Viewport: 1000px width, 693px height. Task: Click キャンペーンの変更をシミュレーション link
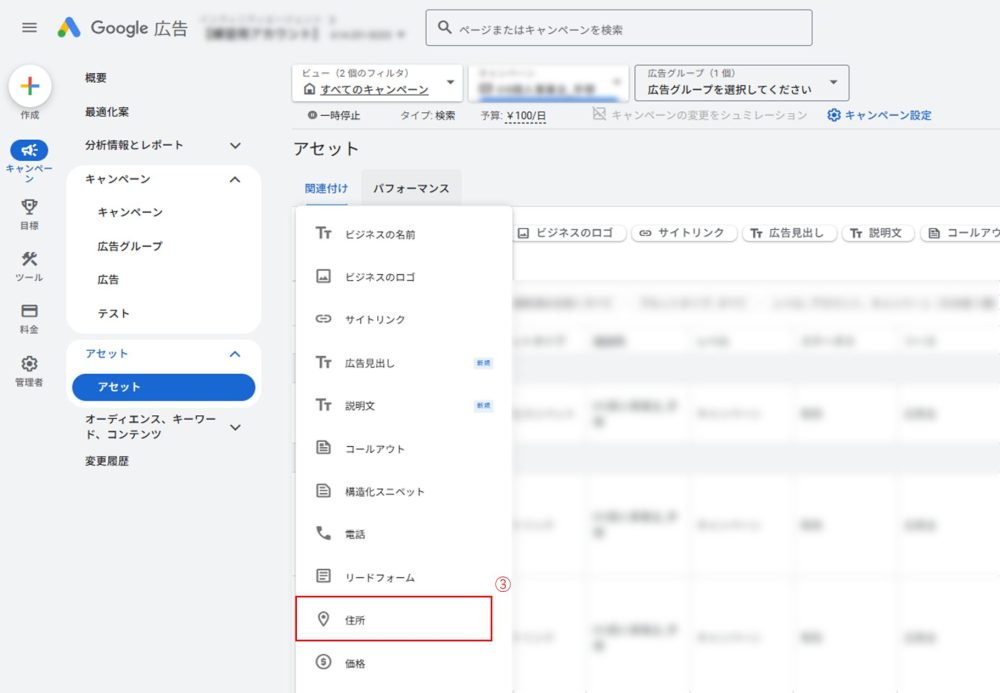(x=709, y=115)
